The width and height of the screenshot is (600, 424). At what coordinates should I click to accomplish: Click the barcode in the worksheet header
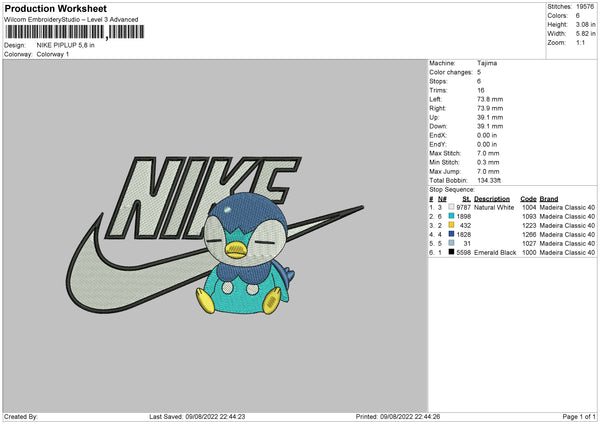click(x=75, y=32)
